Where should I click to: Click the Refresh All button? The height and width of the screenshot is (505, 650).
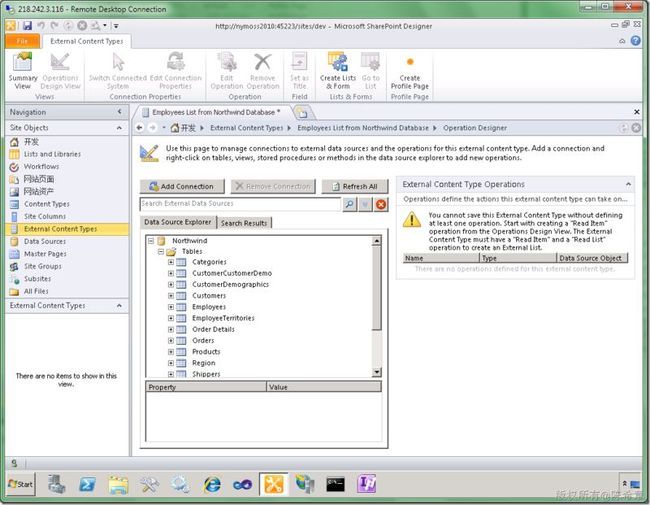355,187
